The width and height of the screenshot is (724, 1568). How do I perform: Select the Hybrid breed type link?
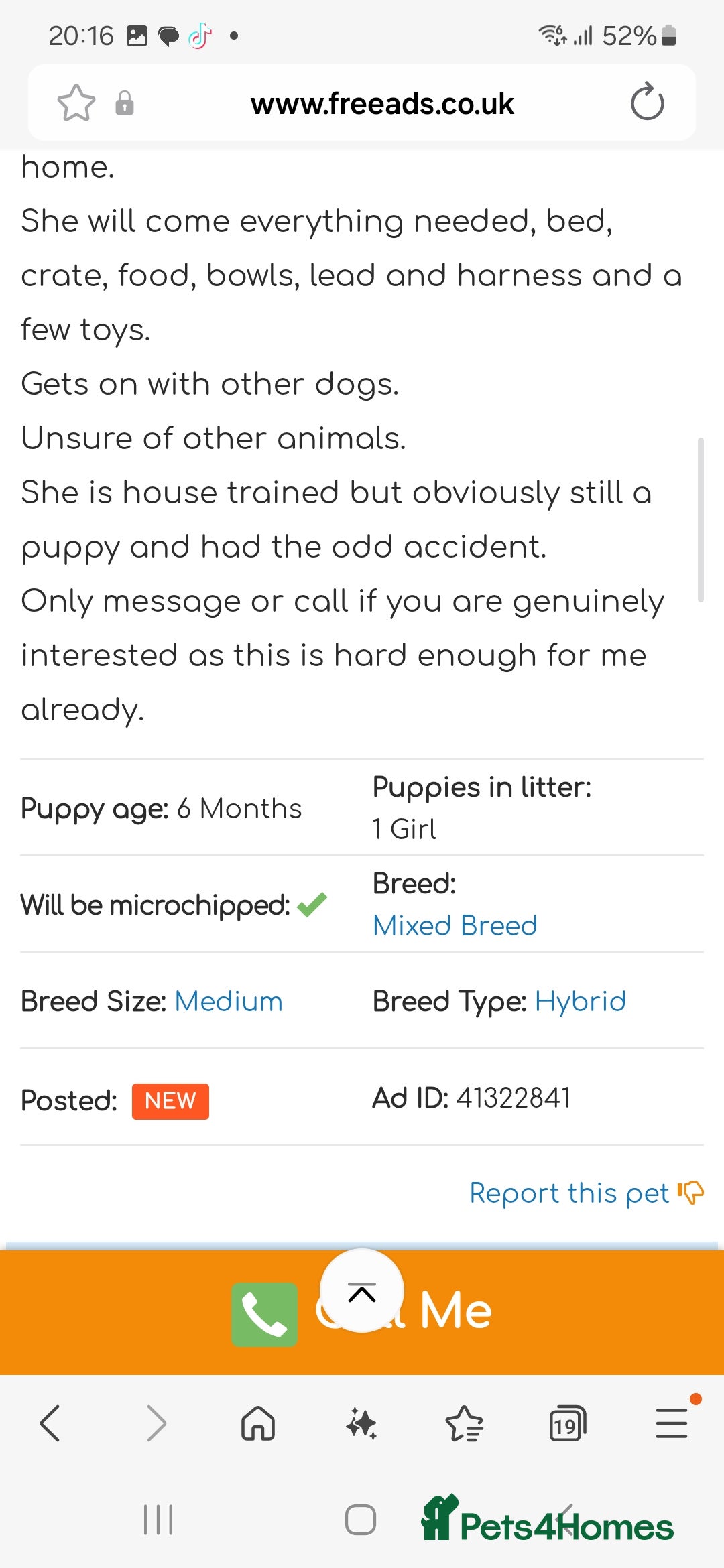[x=581, y=1001]
